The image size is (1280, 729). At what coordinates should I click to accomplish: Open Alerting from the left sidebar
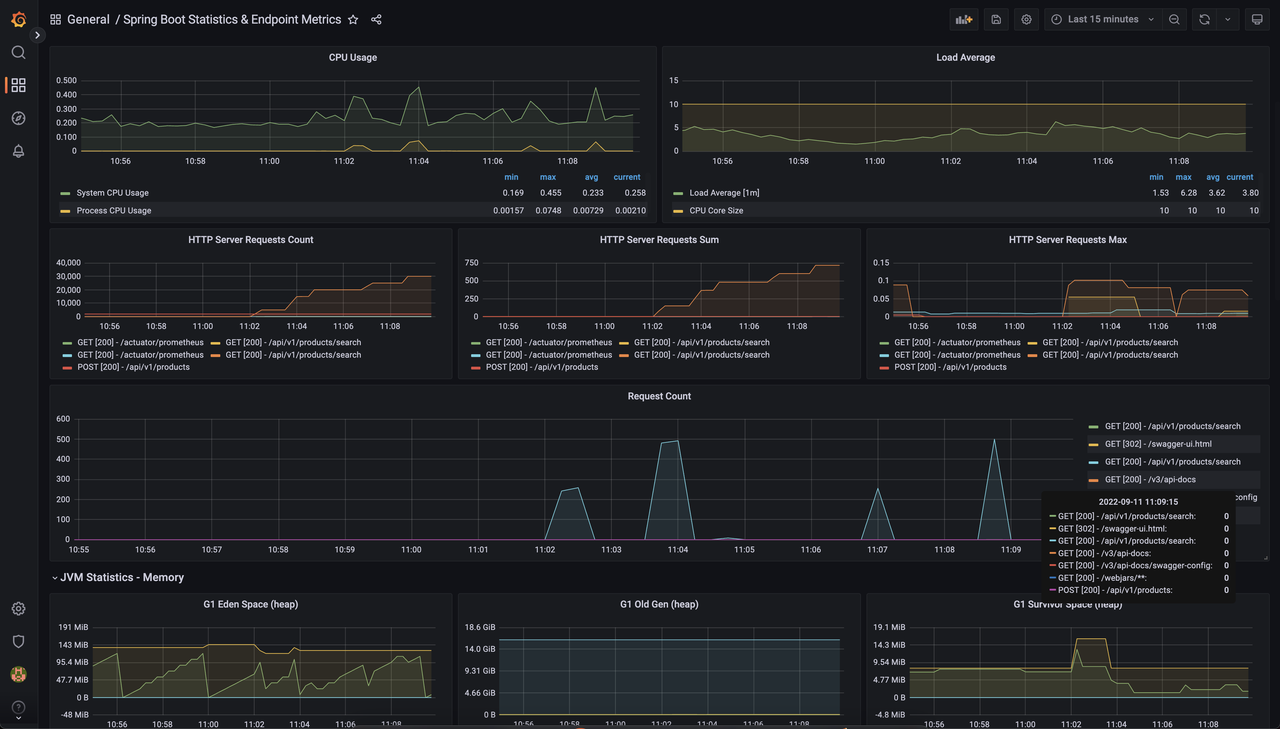click(17, 151)
